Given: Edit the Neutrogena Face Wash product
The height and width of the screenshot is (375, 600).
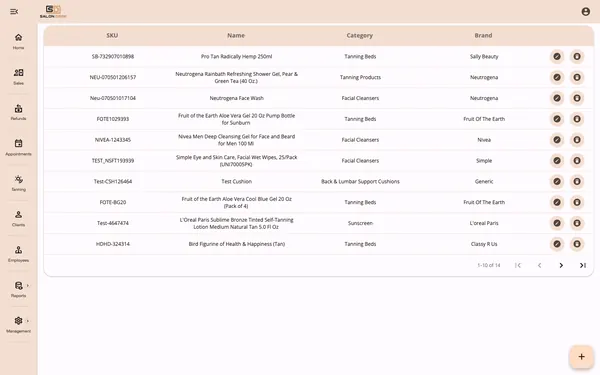Looking at the screenshot, I should click(x=557, y=98).
